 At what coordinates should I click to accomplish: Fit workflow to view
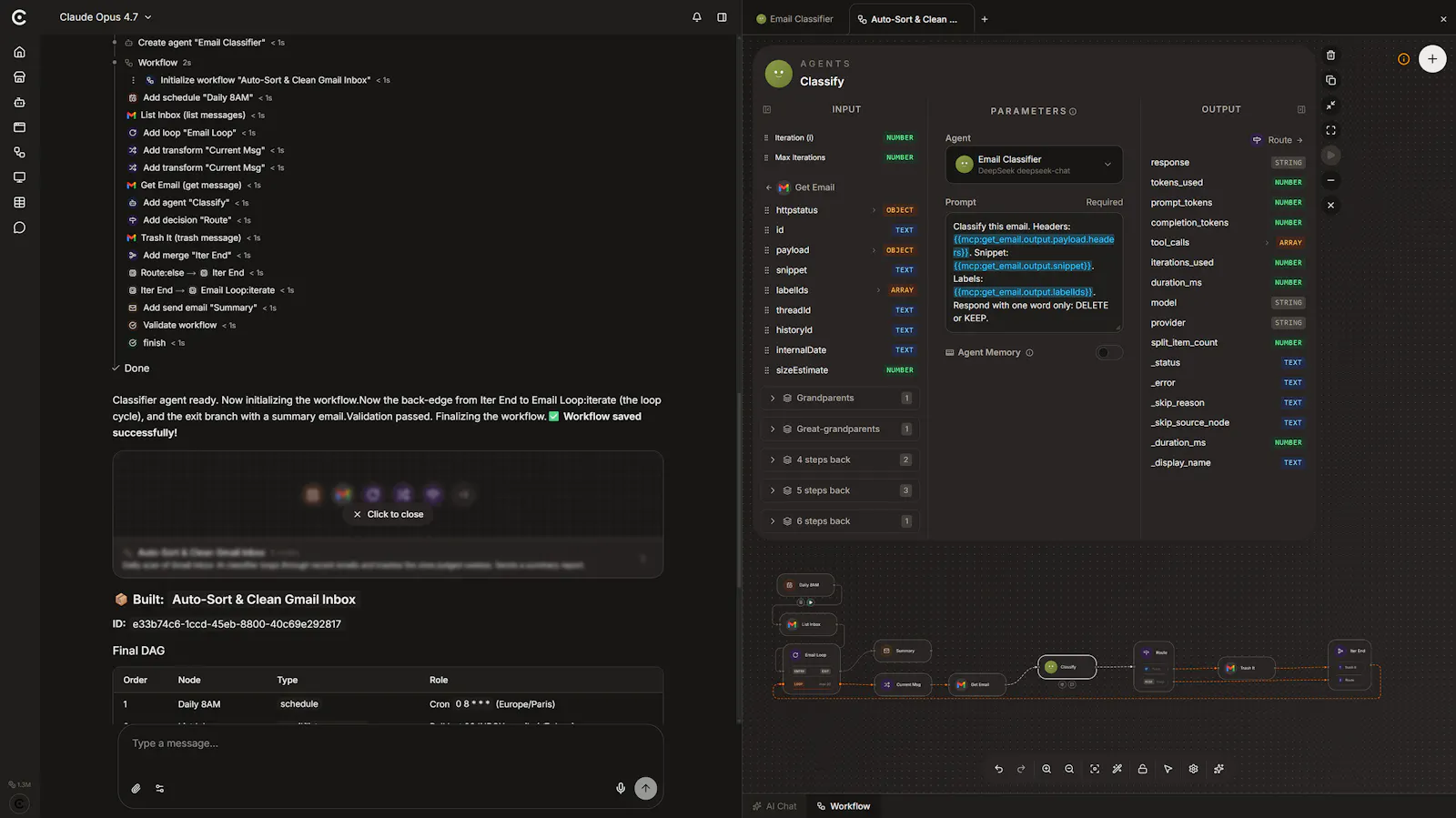tap(1095, 769)
